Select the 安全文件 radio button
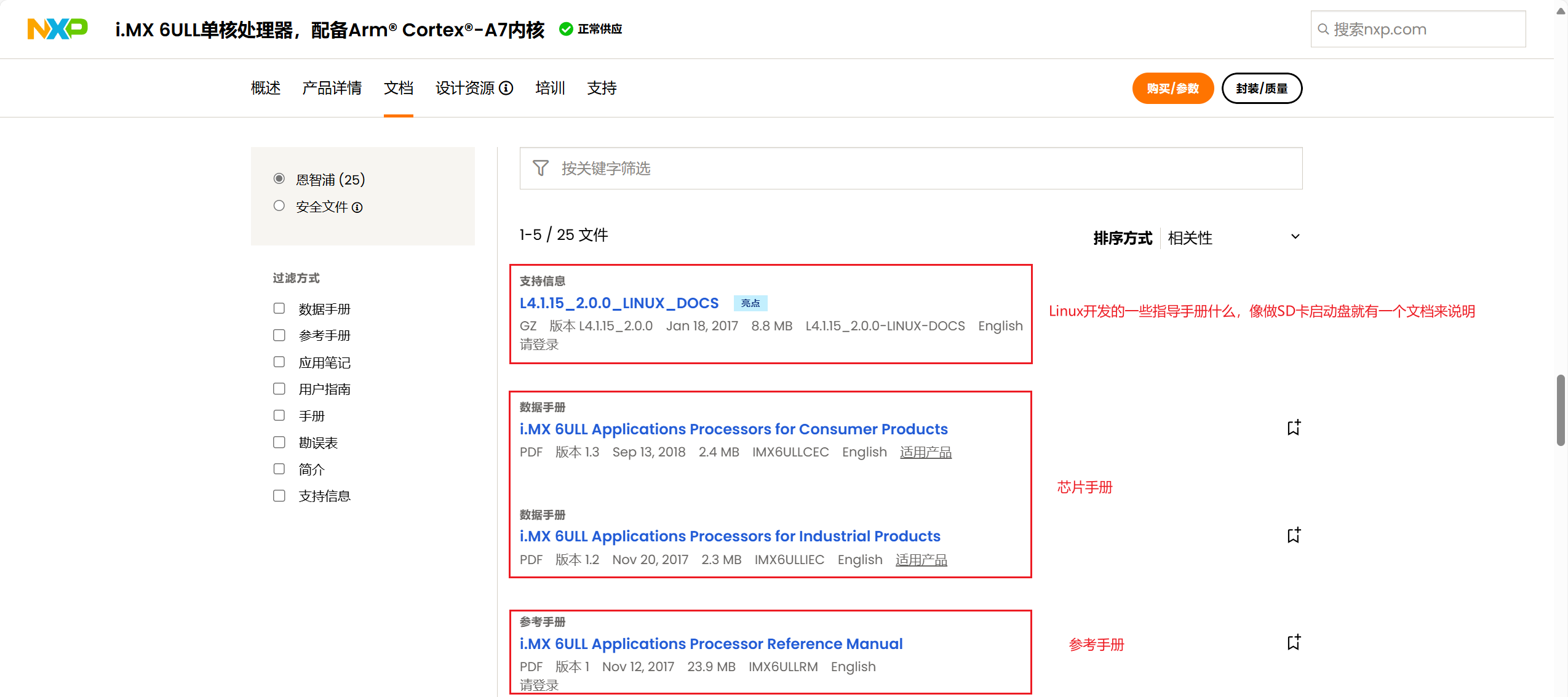 pyautogui.click(x=279, y=205)
